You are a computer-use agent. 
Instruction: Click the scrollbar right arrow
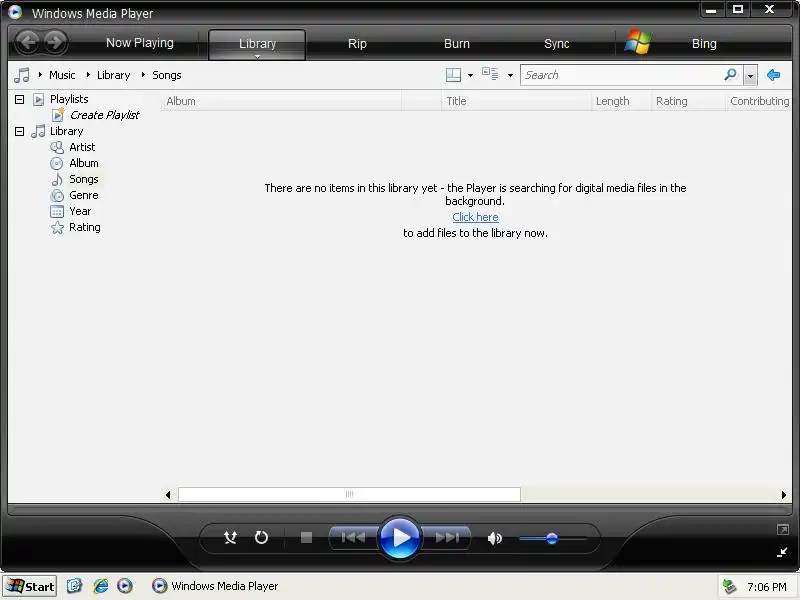click(784, 494)
